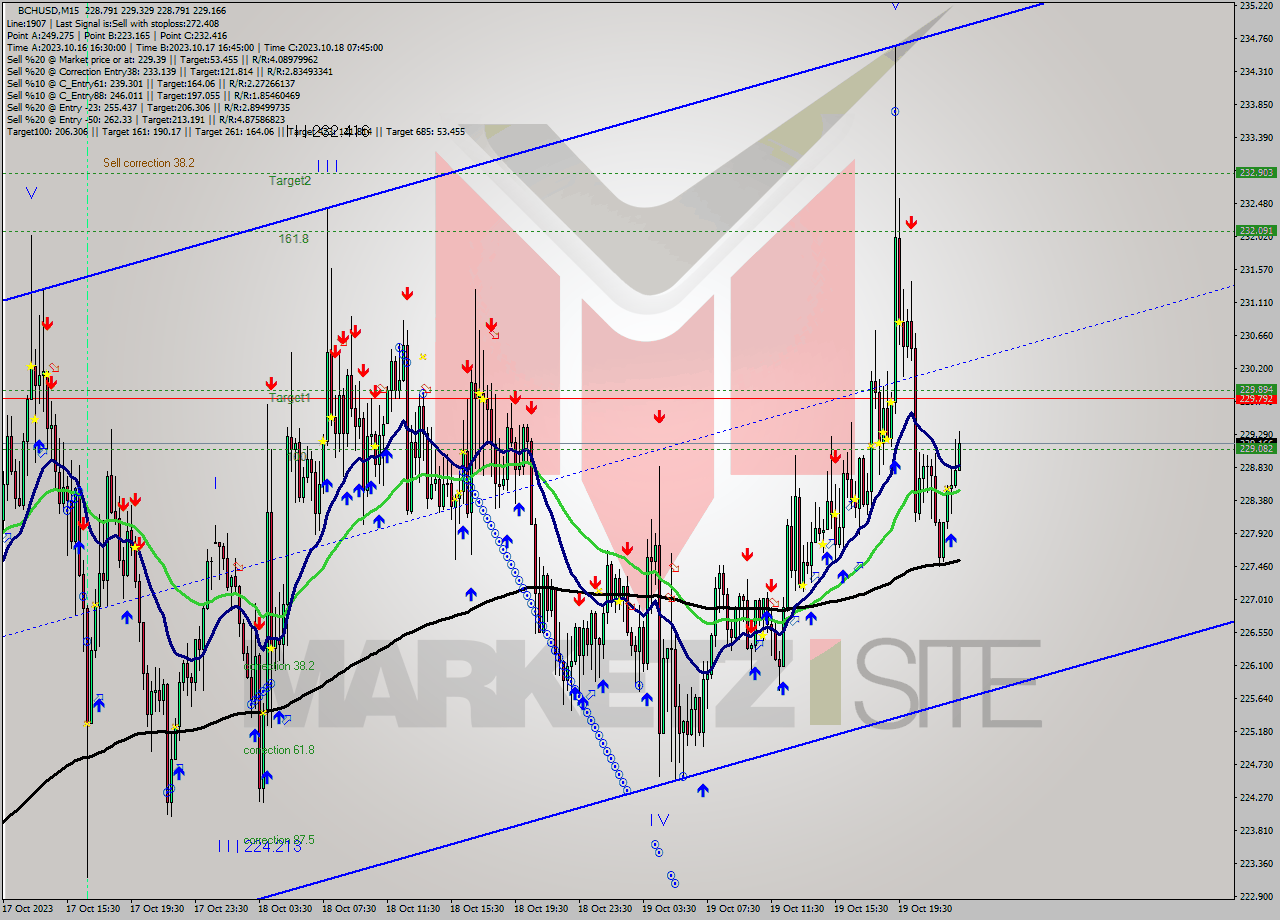Image resolution: width=1280 pixels, height=920 pixels.
Task: Select the '18 Oct 03:30' time axis label
Action: click(285, 909)
